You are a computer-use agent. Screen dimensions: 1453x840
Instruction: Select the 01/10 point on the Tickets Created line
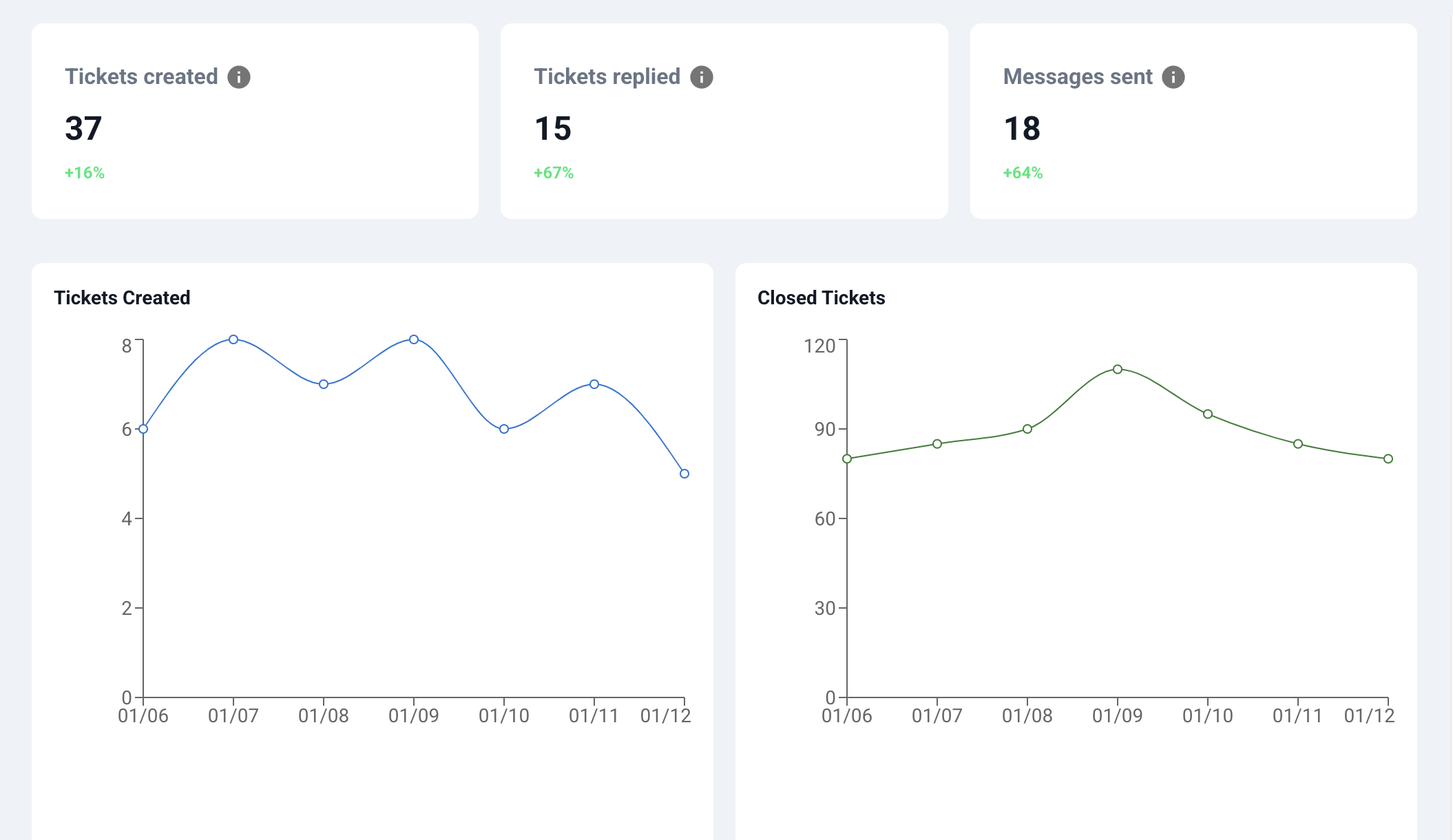tap(504, 429)
